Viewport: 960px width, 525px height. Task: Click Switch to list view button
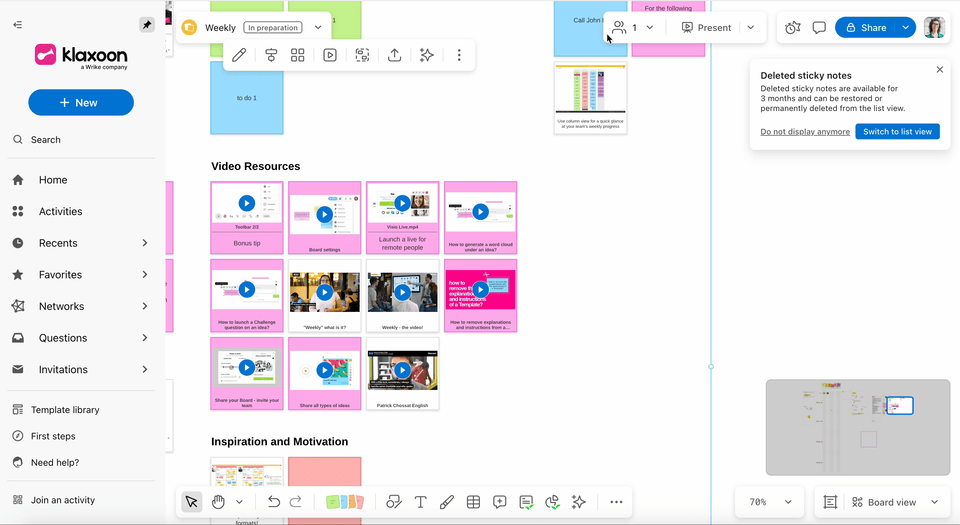pyautogui.click(x=898, y=132)
